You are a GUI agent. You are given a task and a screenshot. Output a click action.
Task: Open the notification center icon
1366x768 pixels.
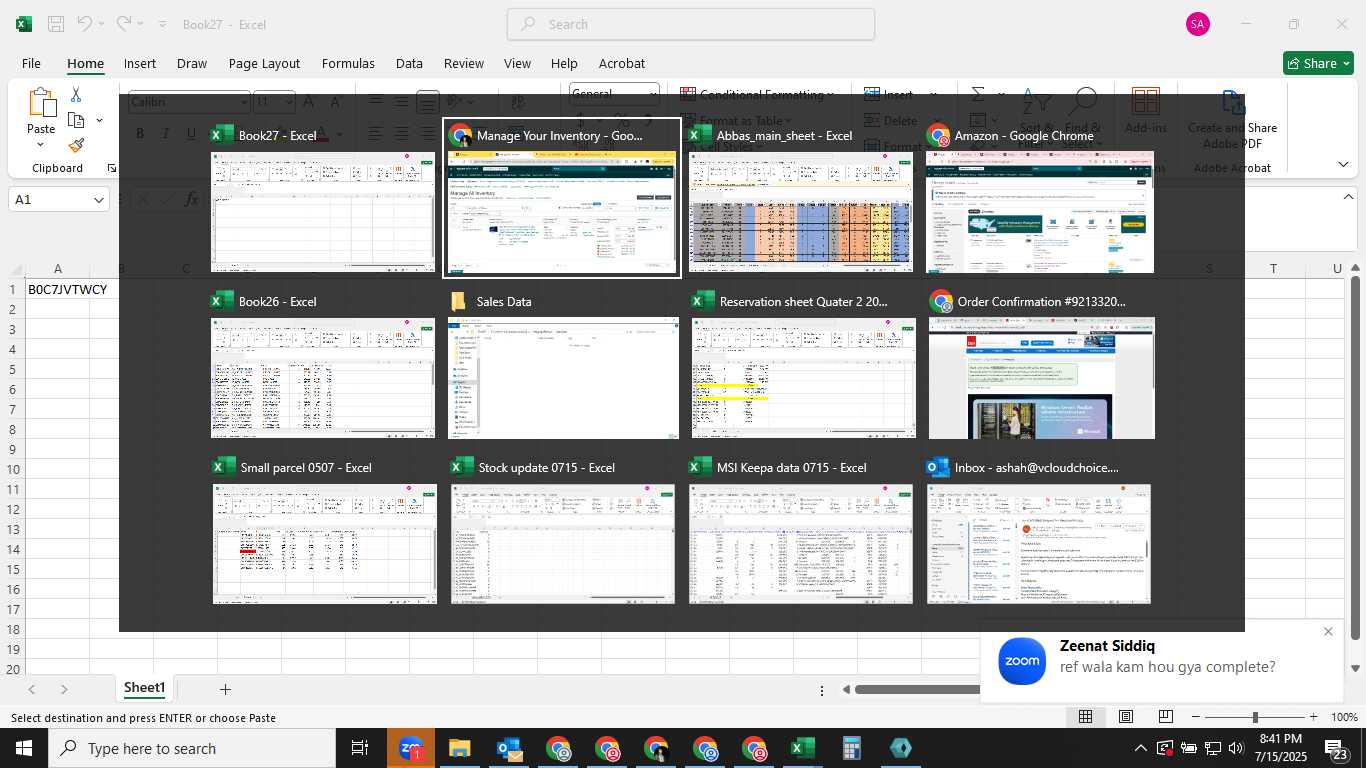click(x=1336, y=749)
